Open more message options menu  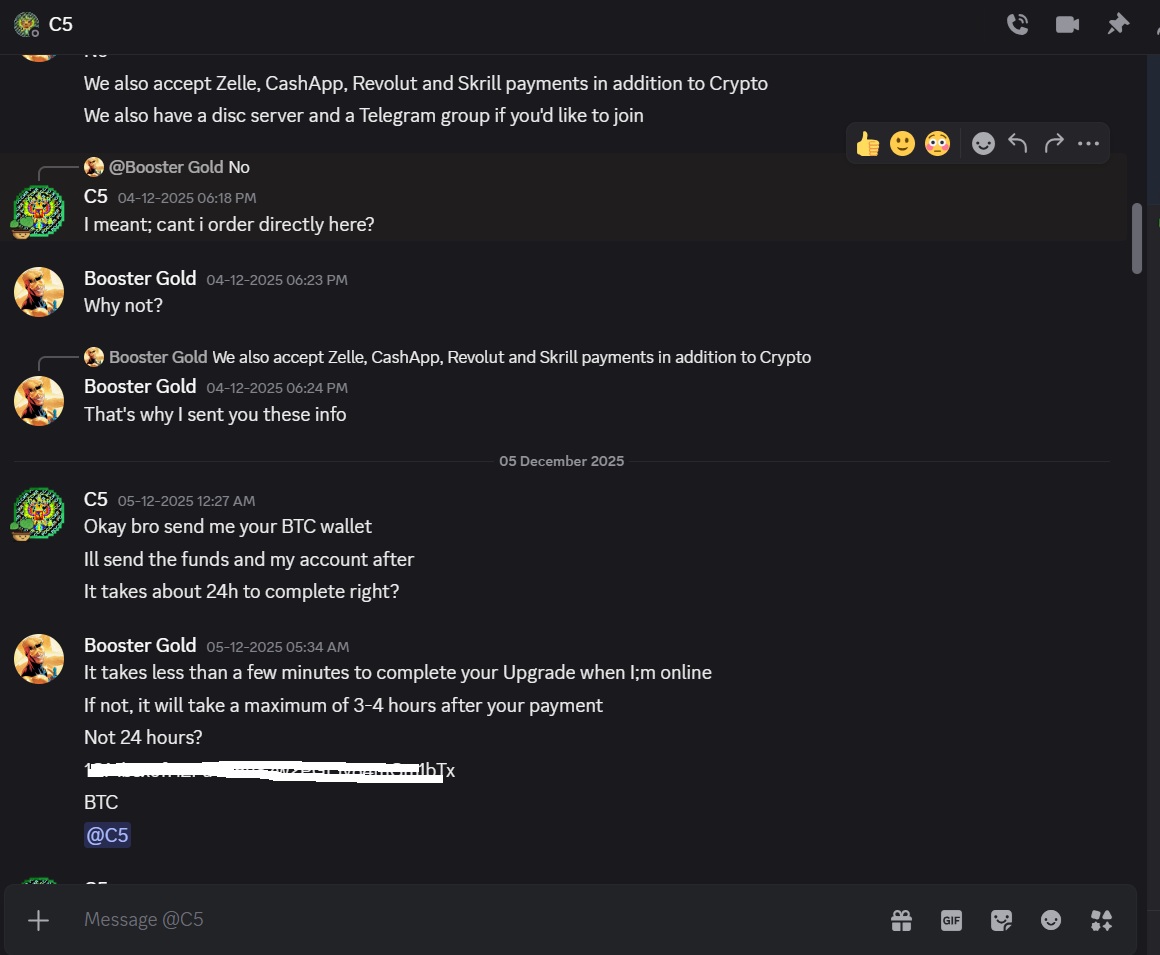click(x=1088, y=144)
